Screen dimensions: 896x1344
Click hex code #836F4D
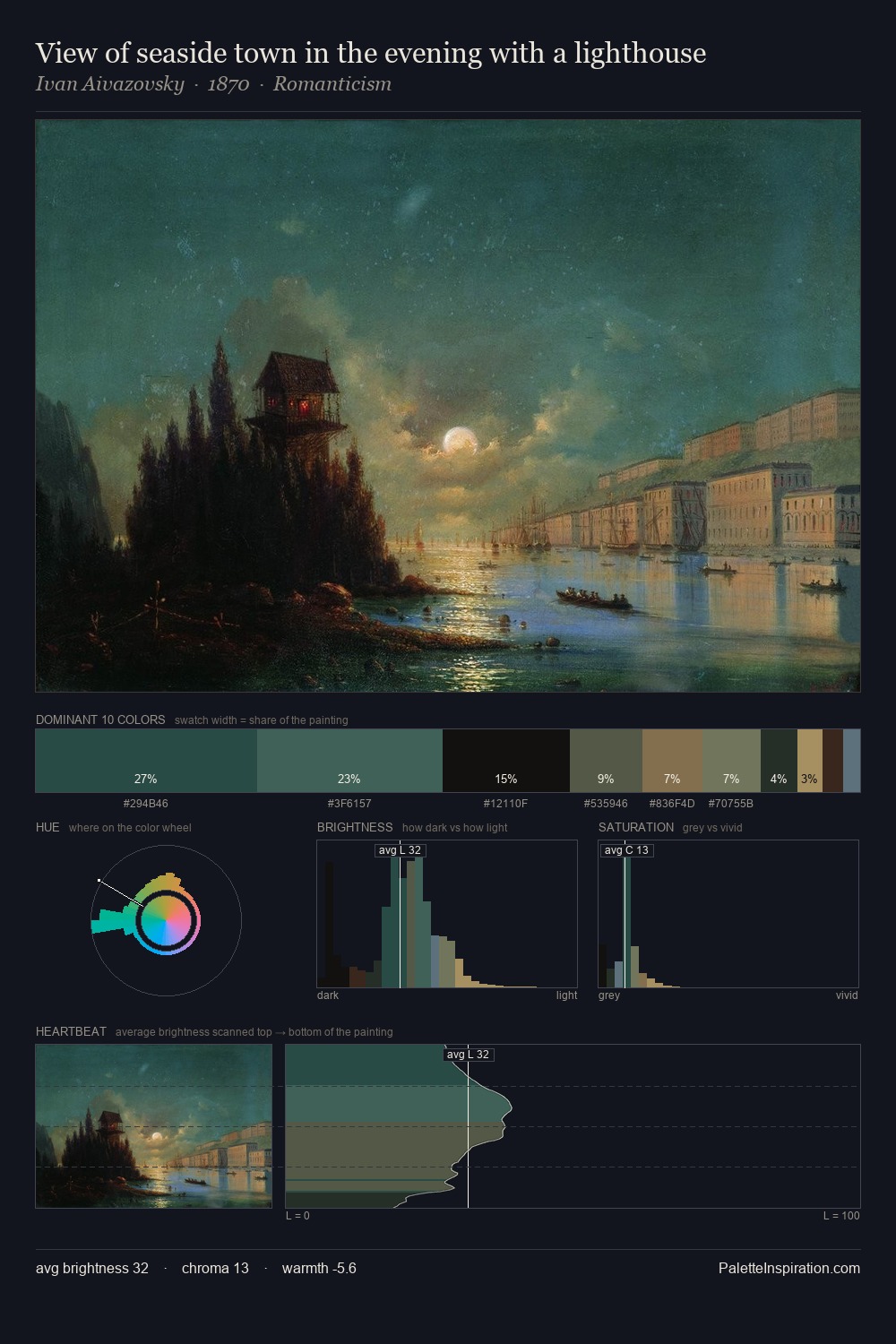point(672,804)
